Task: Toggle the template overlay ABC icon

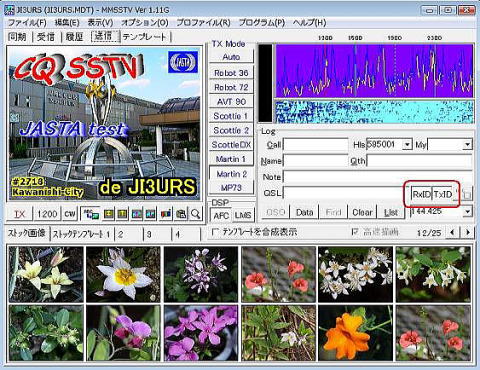Action: (x=91, y=214)
